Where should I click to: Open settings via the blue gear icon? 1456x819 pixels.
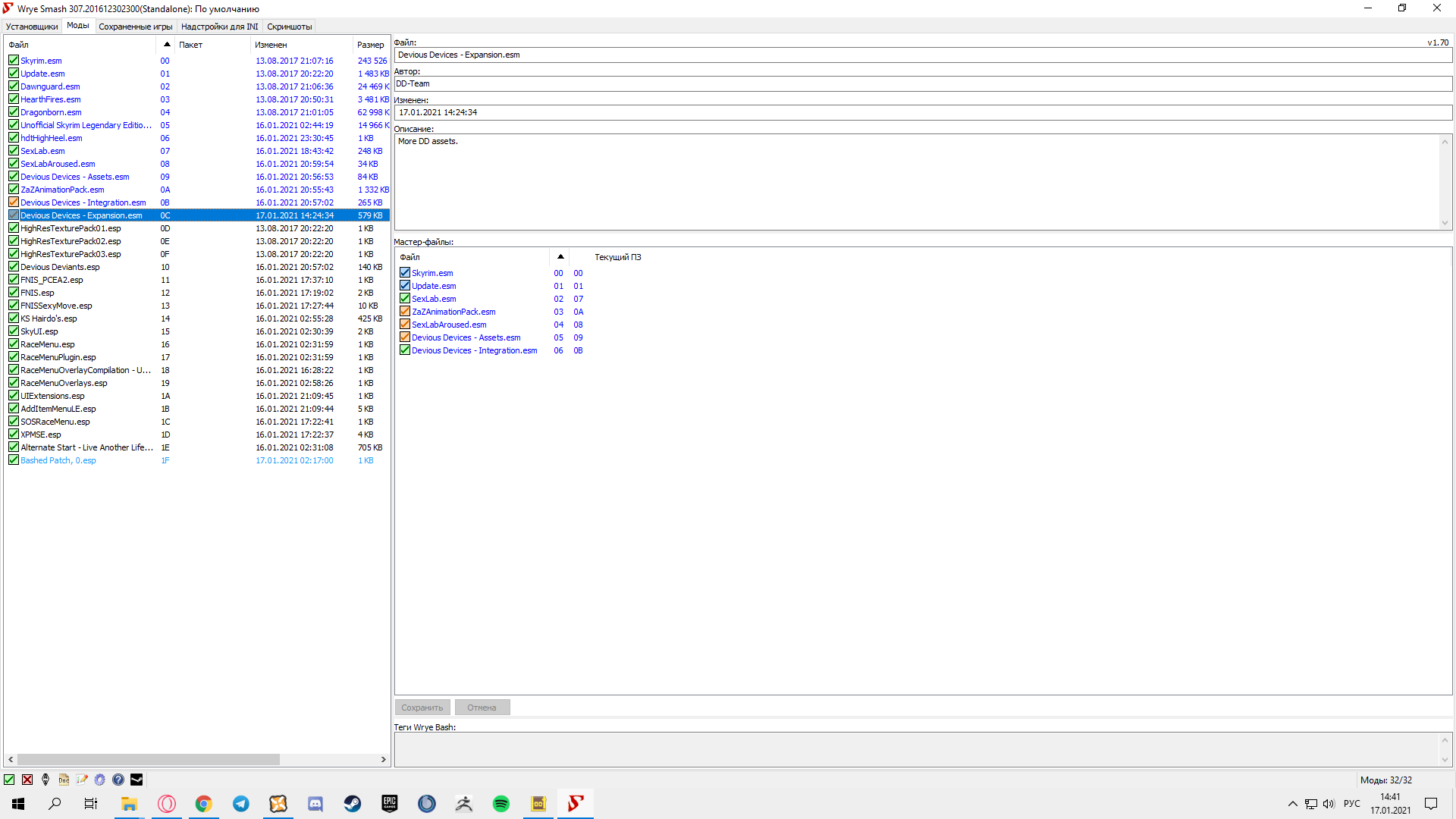coord(100,780)
